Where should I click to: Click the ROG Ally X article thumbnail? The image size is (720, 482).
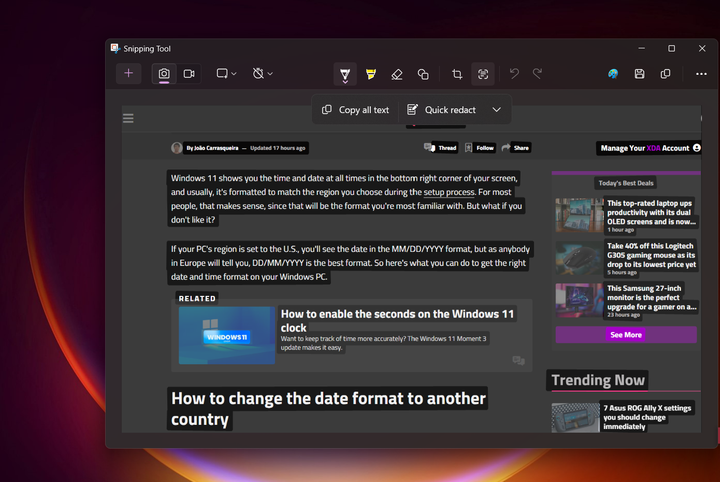575,417
